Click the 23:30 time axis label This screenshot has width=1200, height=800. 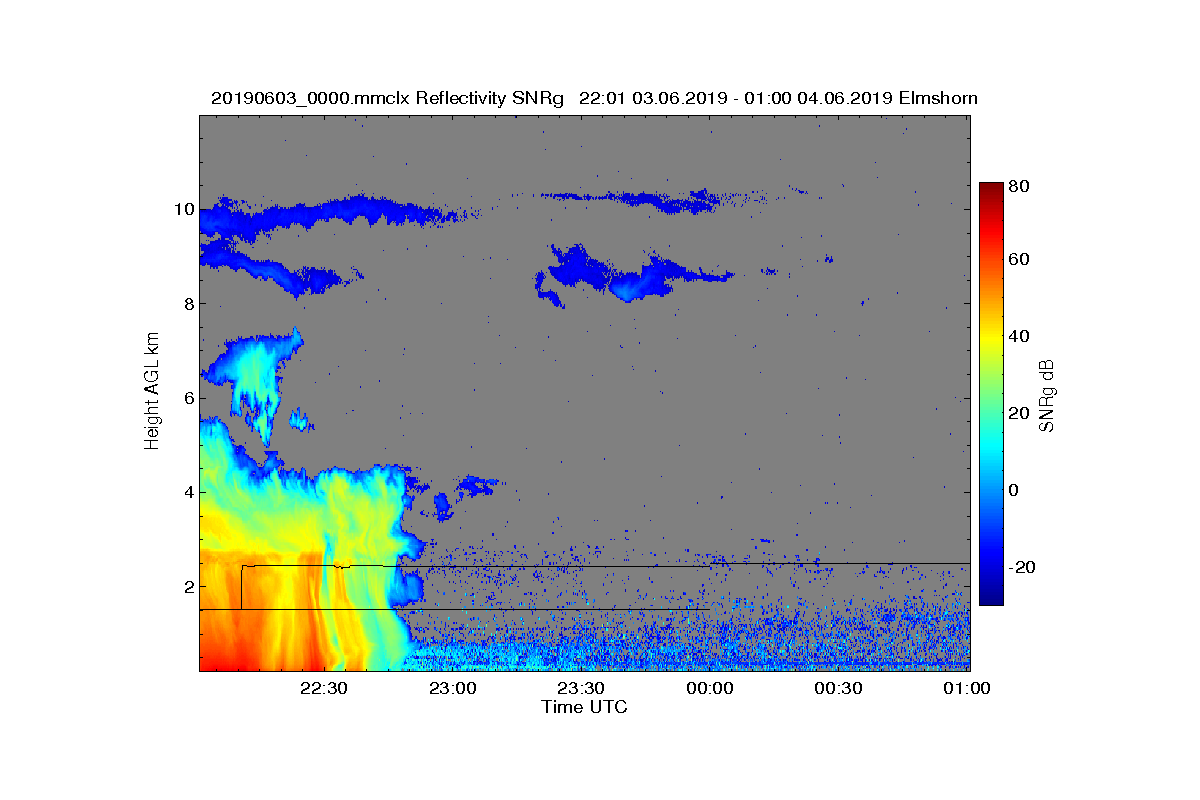(x=581, y=689)
